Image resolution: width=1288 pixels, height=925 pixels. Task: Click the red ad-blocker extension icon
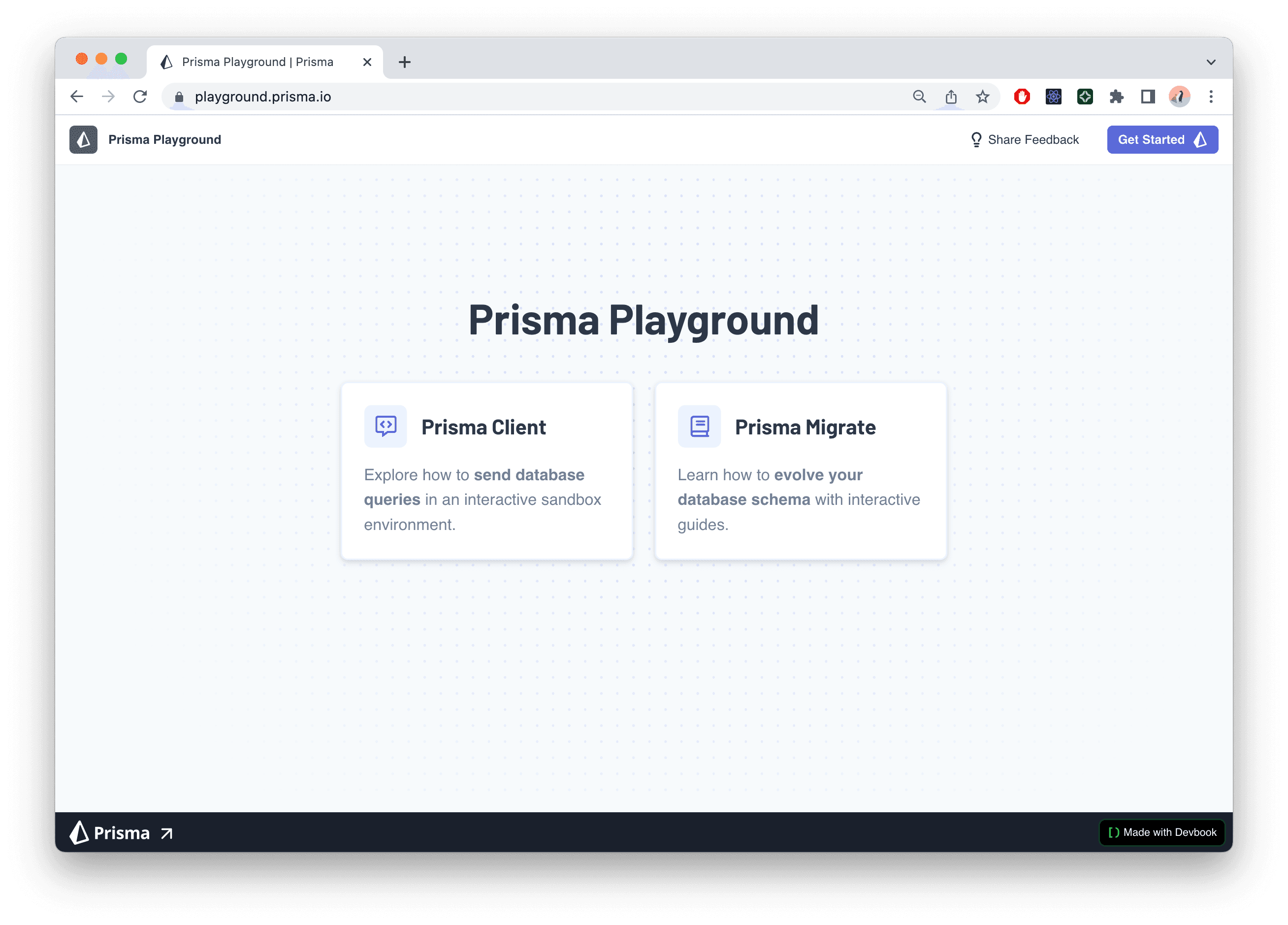coord(1022,97)
